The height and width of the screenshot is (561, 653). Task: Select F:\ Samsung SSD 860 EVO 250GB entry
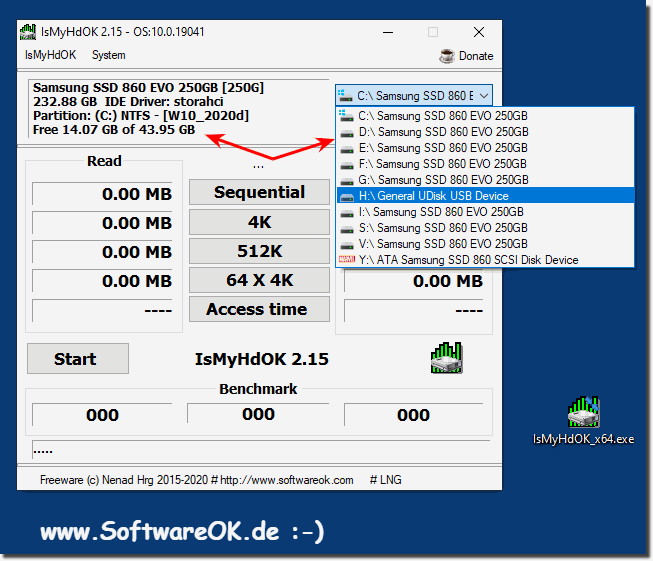coord(485,164)
